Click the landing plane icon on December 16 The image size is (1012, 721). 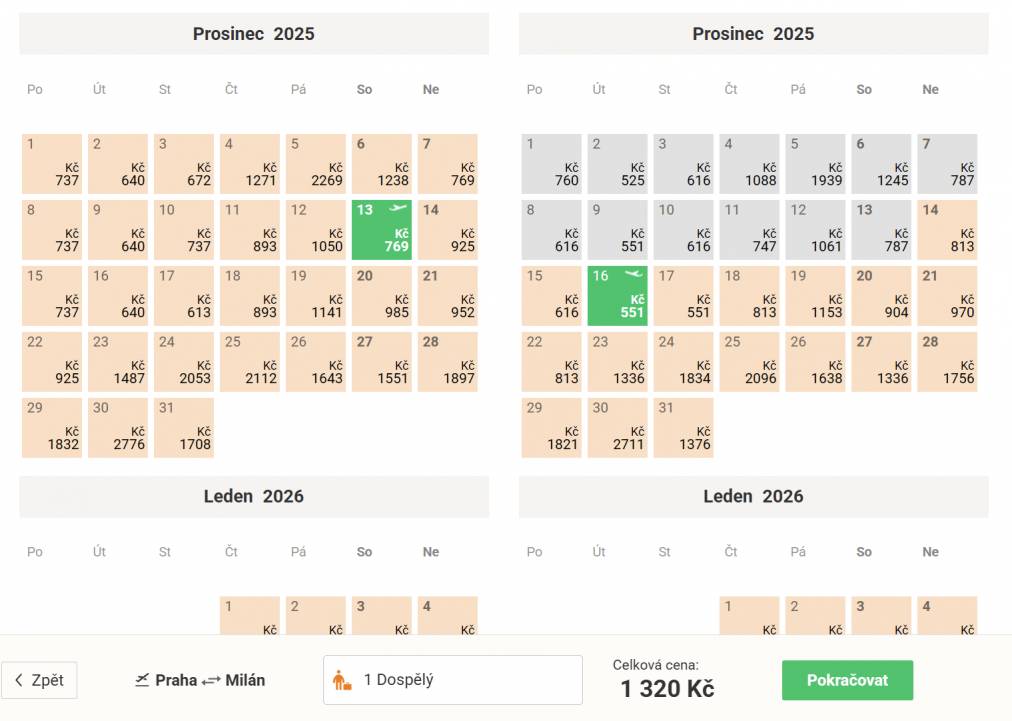[632, 274]
